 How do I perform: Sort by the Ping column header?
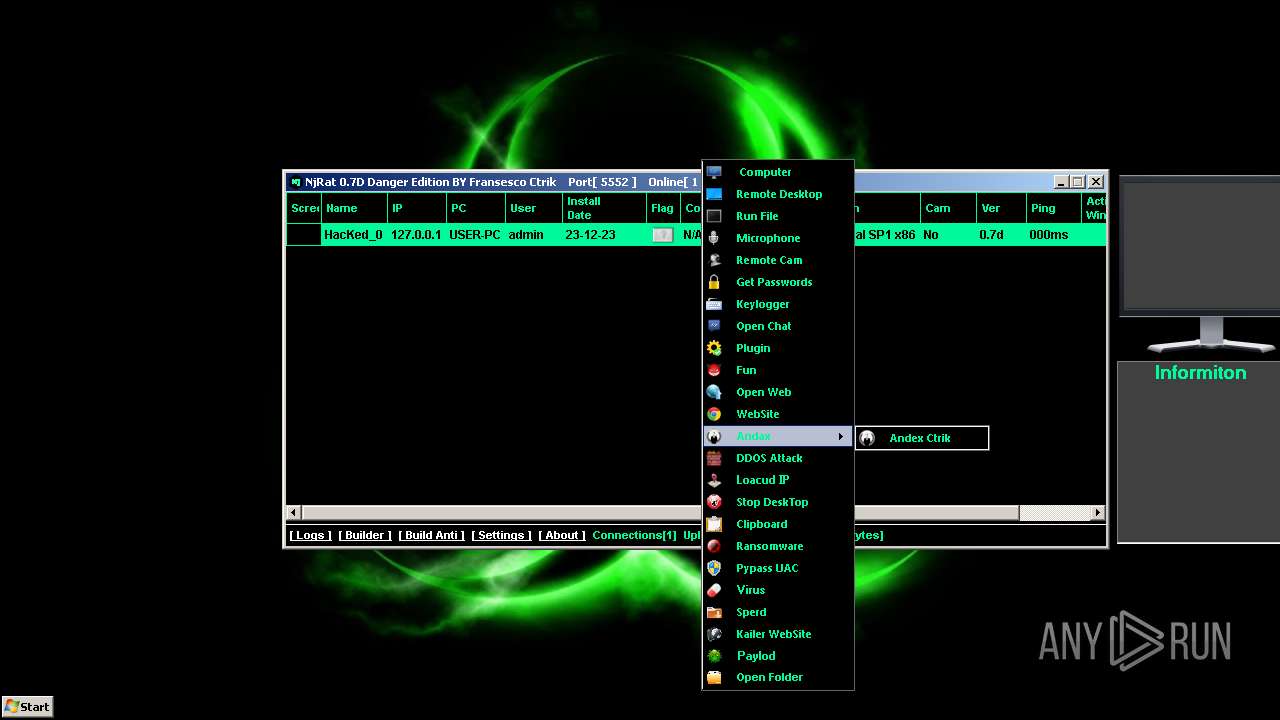[x=1054, y=208]
